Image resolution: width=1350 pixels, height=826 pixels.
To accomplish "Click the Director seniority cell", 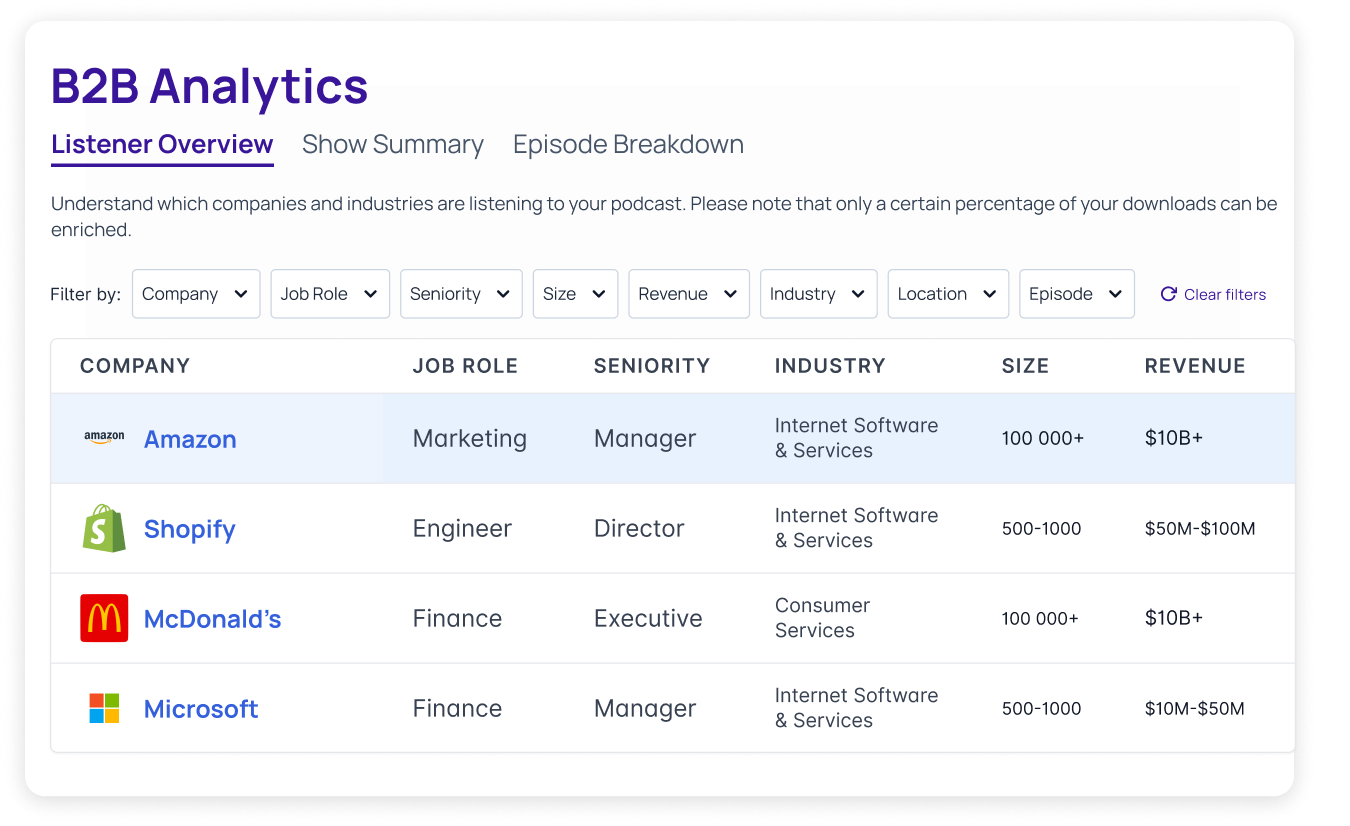I will pyautogui.click(x=639, y=529).
